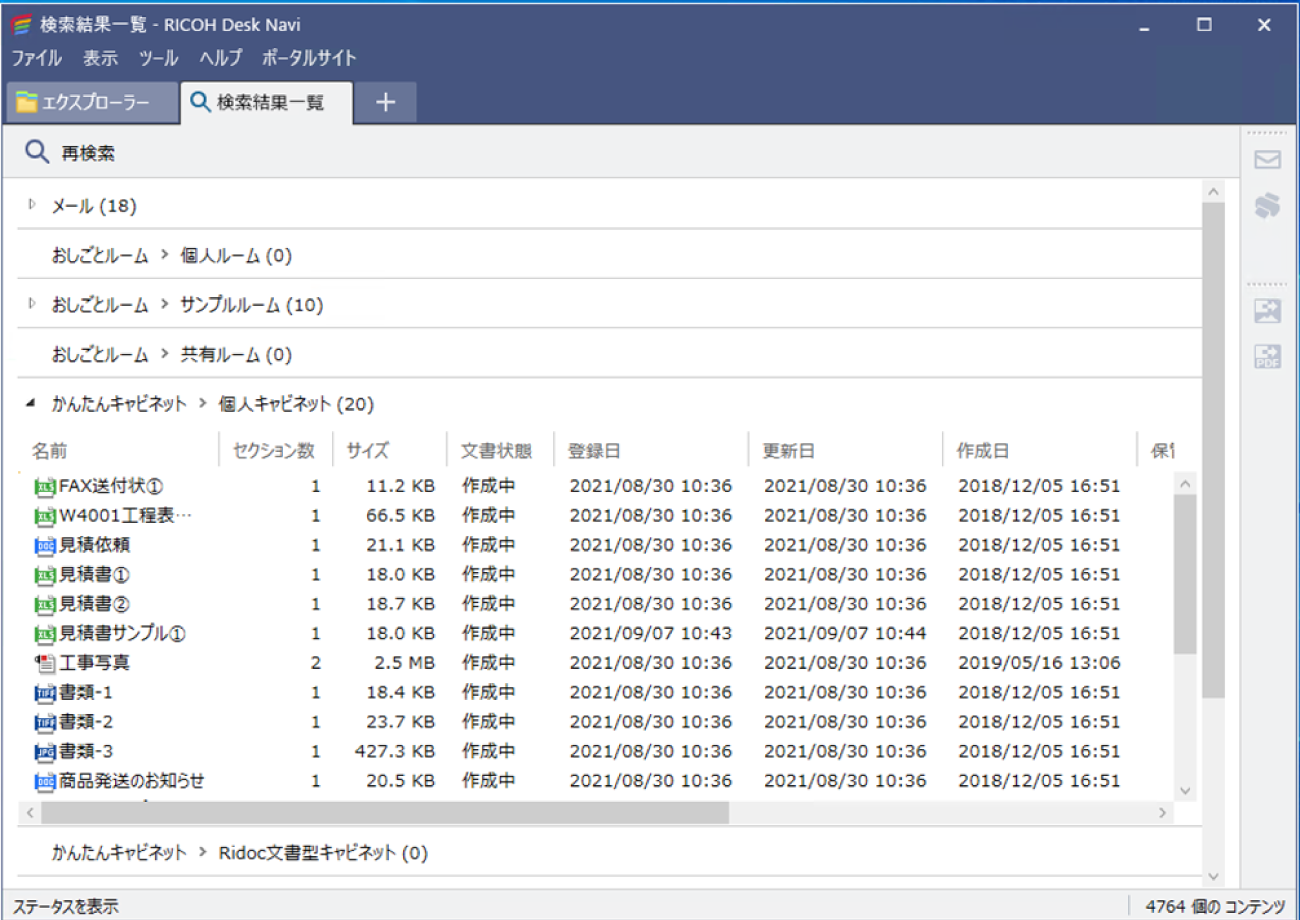Select the file name 工事写真
This screenshot has width=1300, height=920.
click(94, 663)
